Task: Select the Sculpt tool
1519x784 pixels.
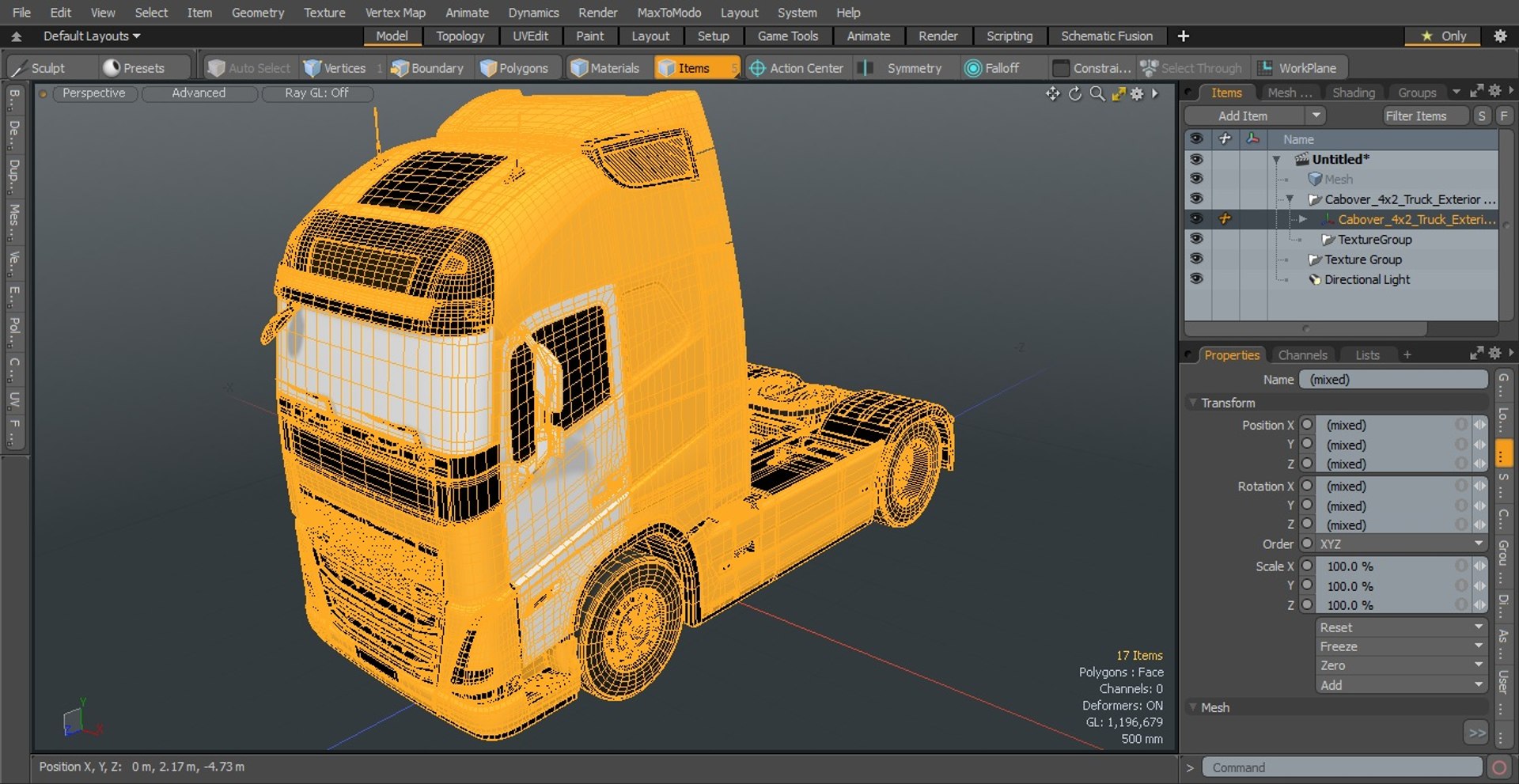Action: 38,68
